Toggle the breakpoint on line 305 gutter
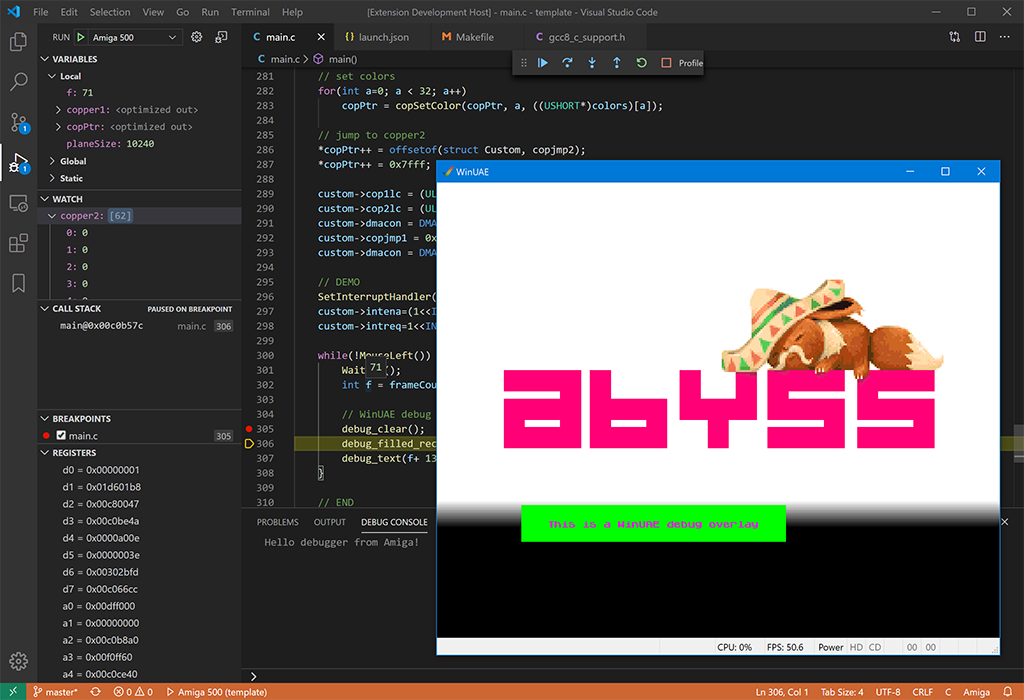The image size is (1024, 700). pyautogui.click(x=249, y=429)
